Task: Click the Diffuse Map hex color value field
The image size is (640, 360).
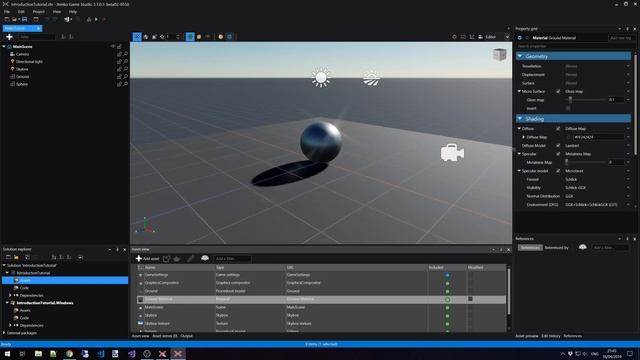Action: [598, 137]
